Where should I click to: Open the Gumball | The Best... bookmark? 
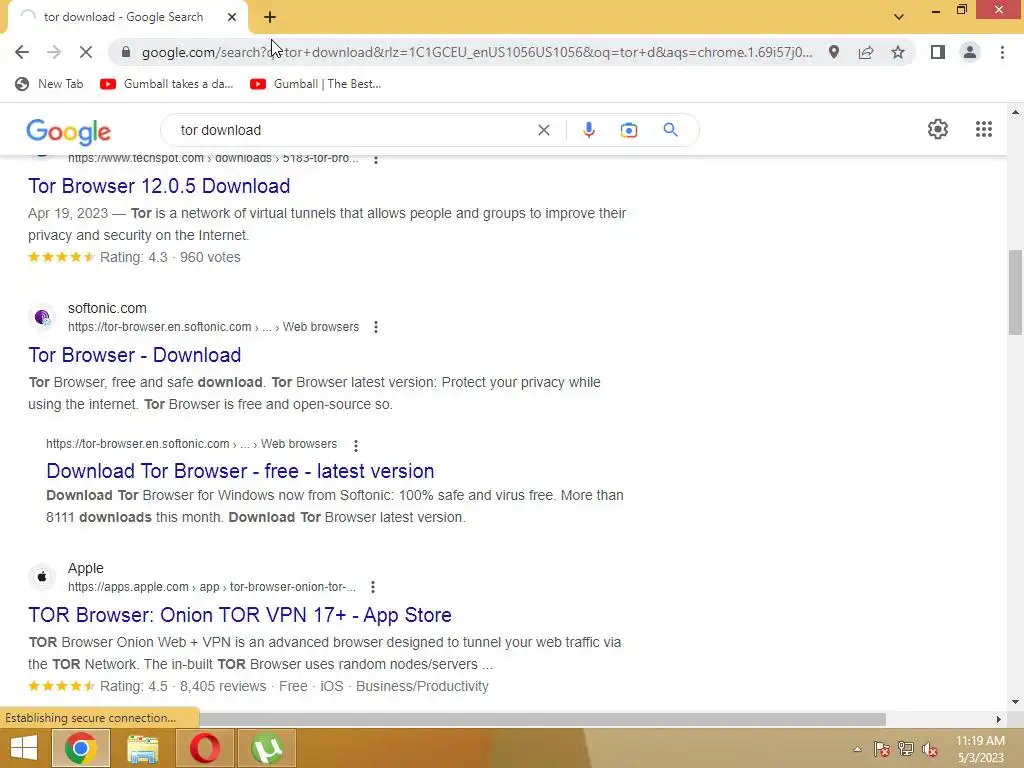pos(315,84)
